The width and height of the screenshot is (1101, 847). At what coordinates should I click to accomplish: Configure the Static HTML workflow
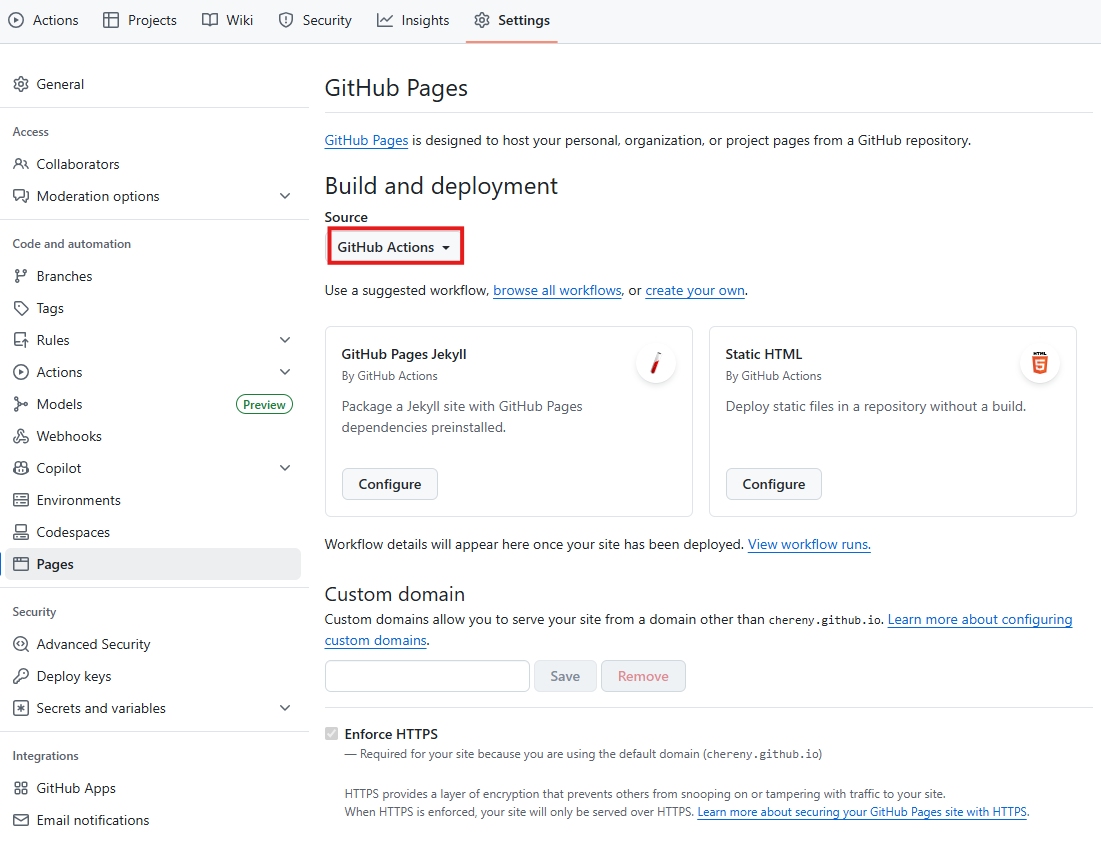point(773,484)
